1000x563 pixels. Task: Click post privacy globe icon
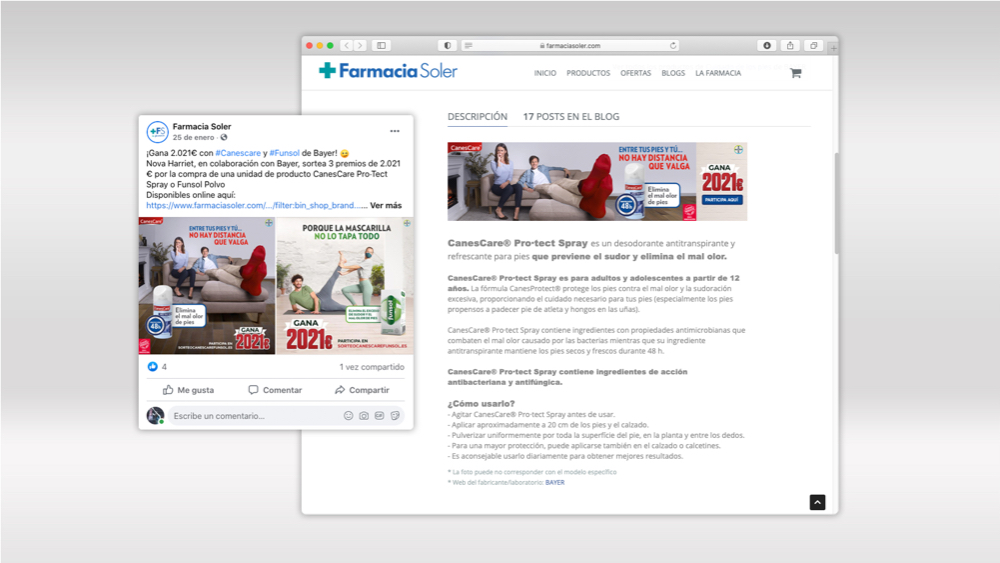tap(224, 137)
